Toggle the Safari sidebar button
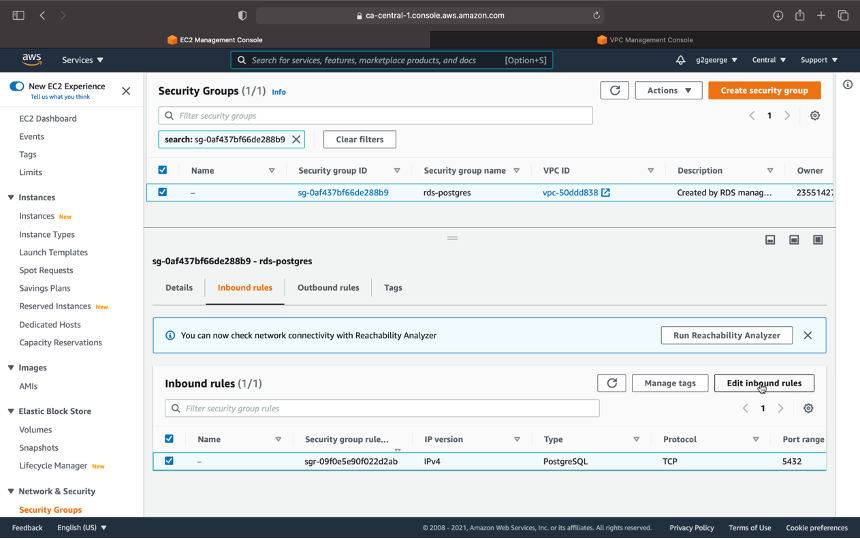The height and width of the screenshot is (539, 860). click(x=18, y=15)
